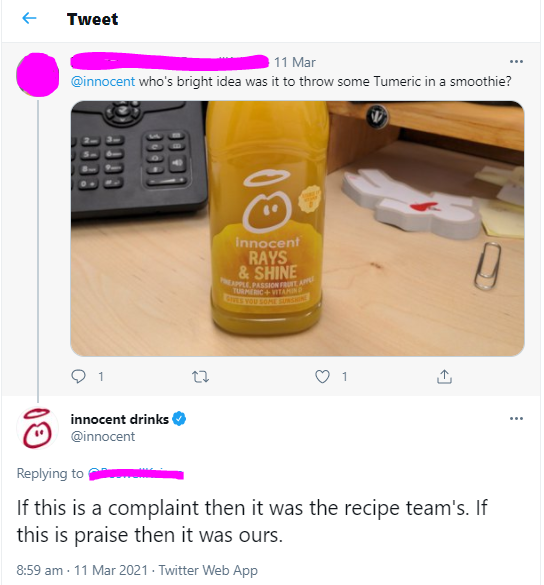Retweet the turmeric smoothie tweet
Screen dimensions: 544x585
200,377
